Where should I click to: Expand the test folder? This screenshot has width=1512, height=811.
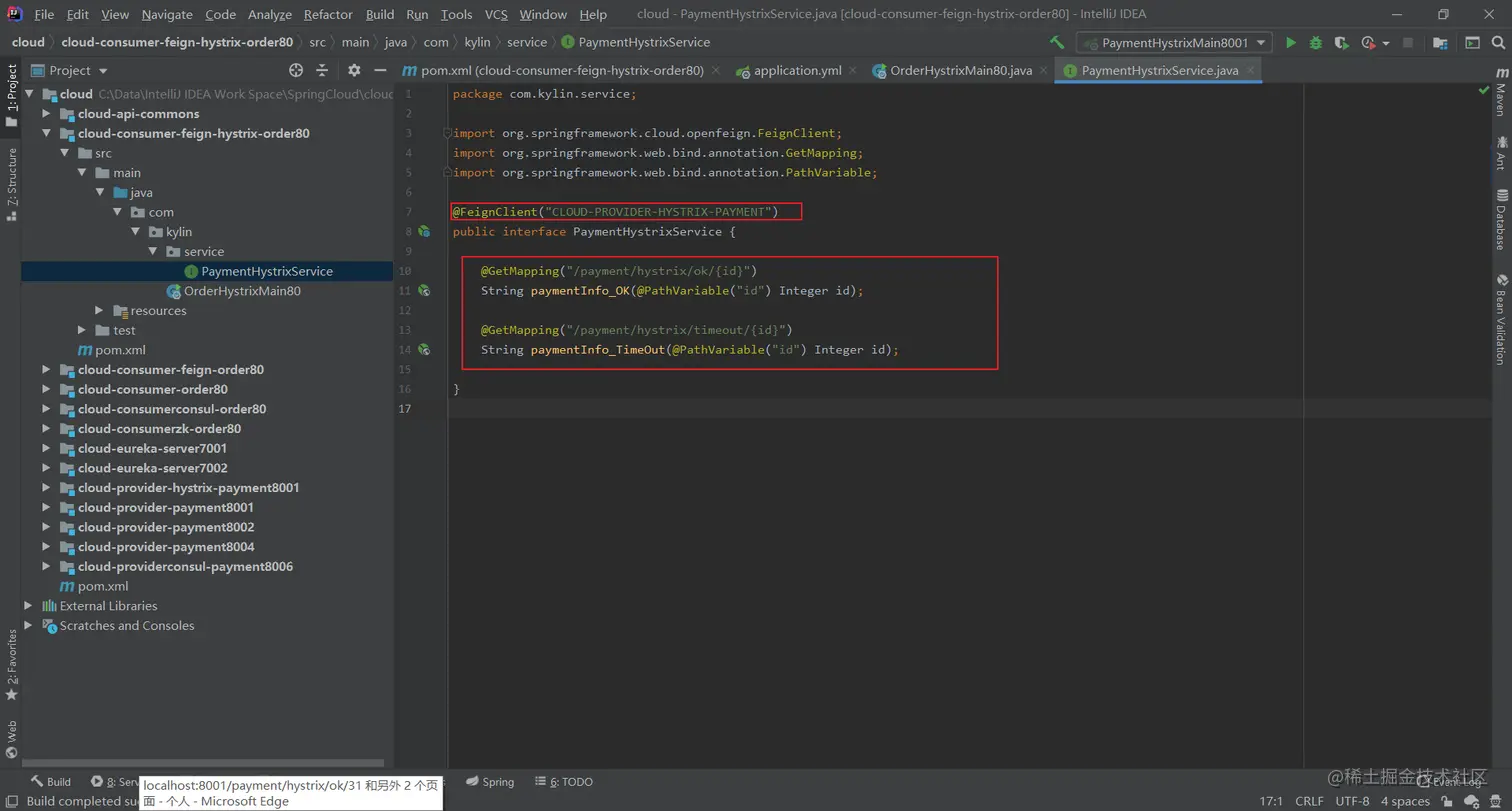[x=82, y=330]
